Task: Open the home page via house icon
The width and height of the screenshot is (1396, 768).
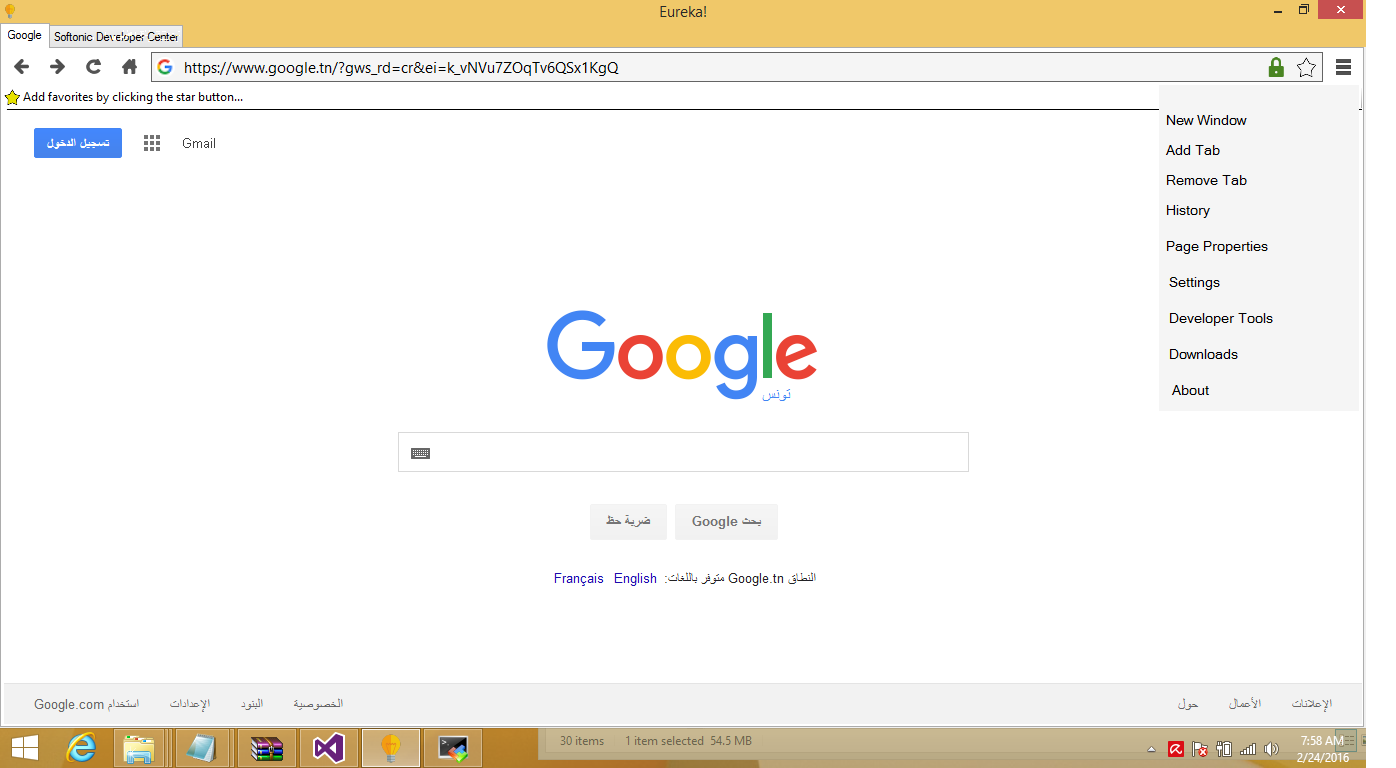Action: 129,67
